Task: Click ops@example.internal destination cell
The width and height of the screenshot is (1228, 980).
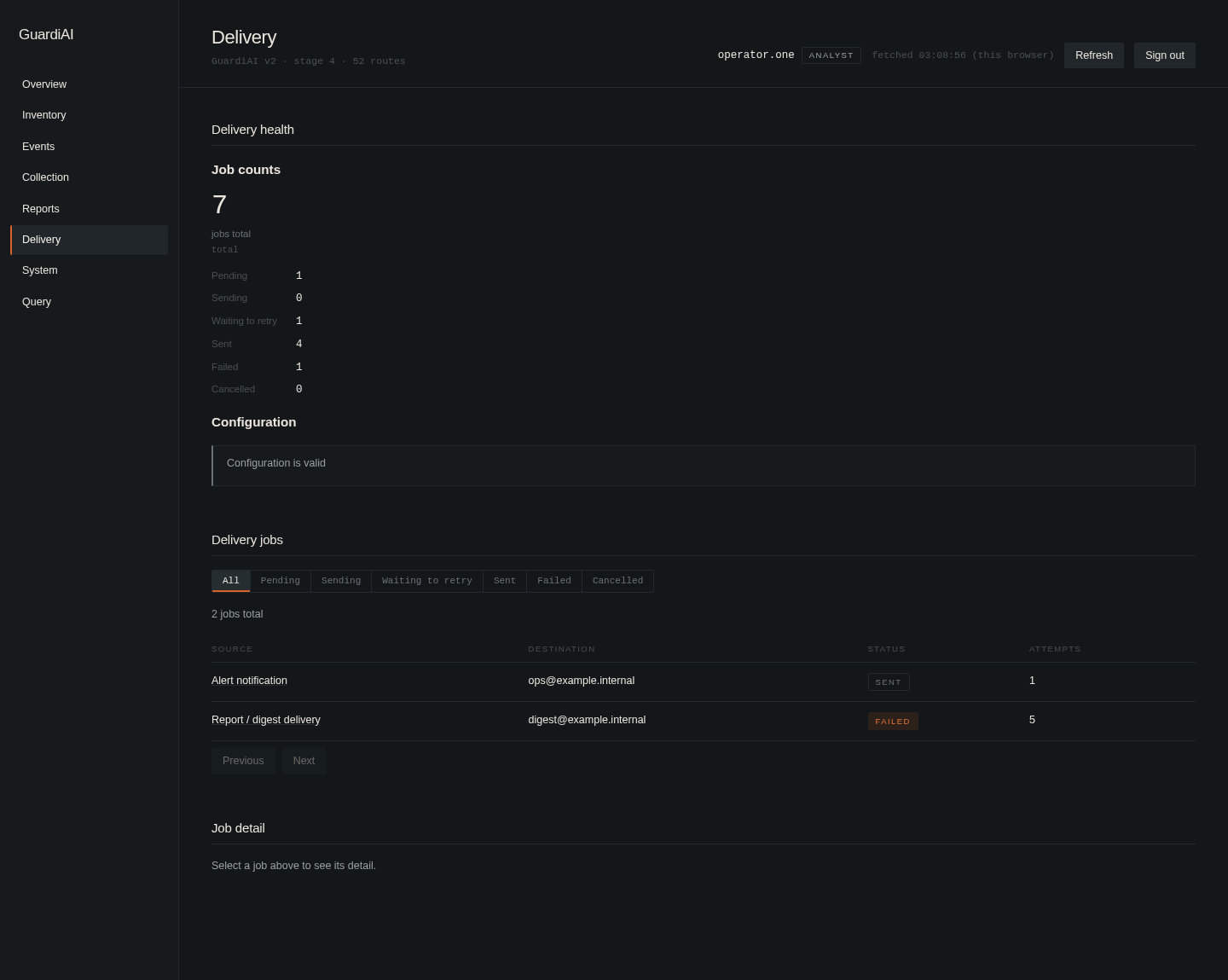Action: 582,681
